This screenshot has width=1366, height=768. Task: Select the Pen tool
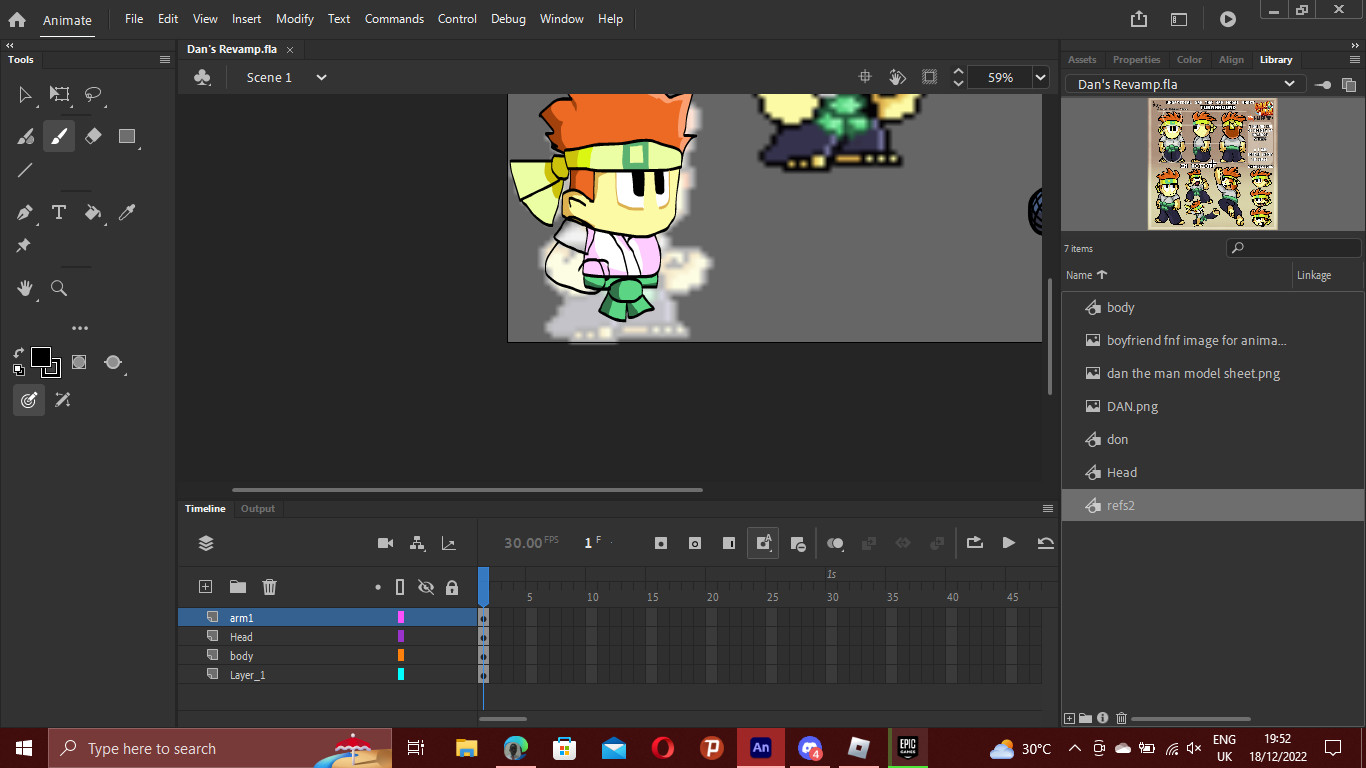click(25, 212)
